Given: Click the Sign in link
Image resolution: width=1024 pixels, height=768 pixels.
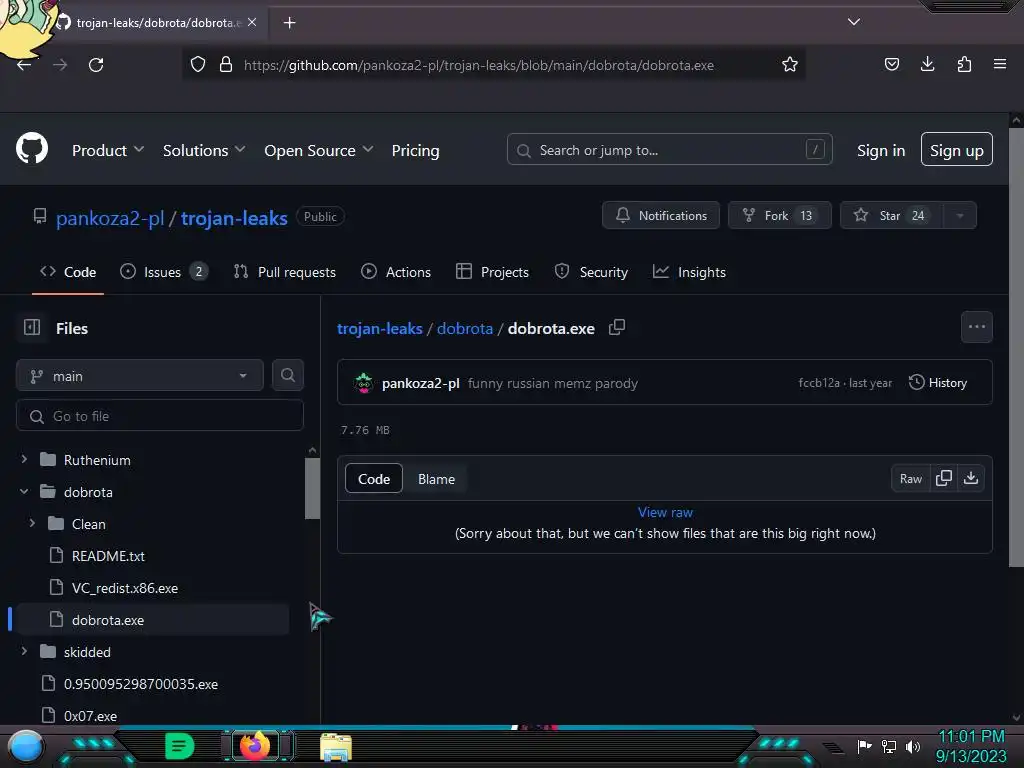Looking at the screenshot, I should [881, 150].
